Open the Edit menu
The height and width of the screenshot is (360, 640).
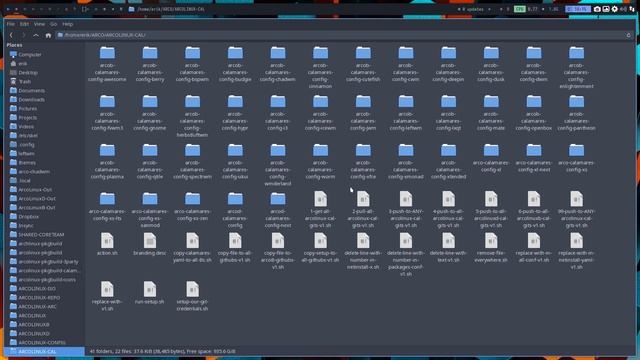24,24
